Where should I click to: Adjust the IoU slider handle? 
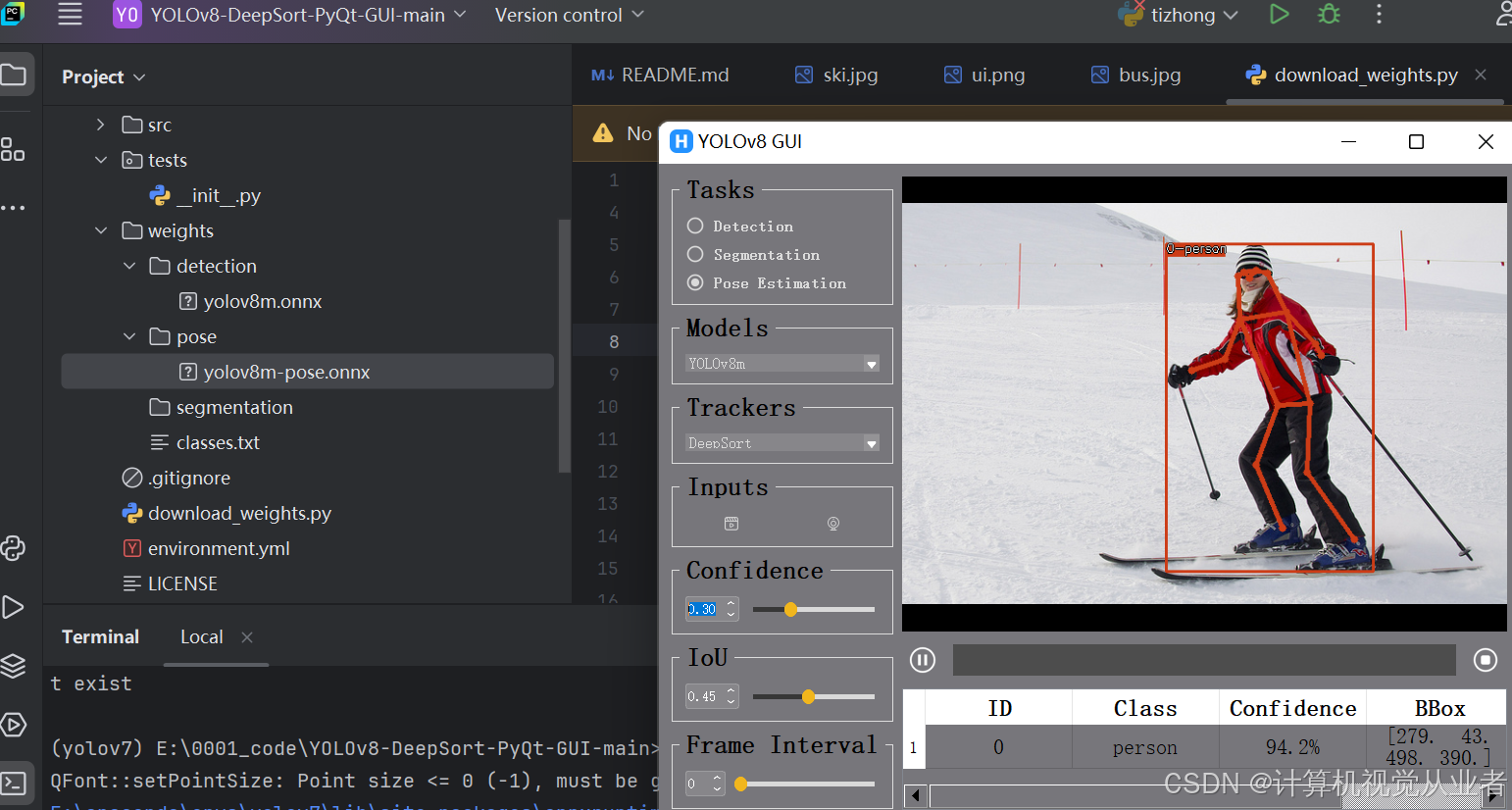808,696
